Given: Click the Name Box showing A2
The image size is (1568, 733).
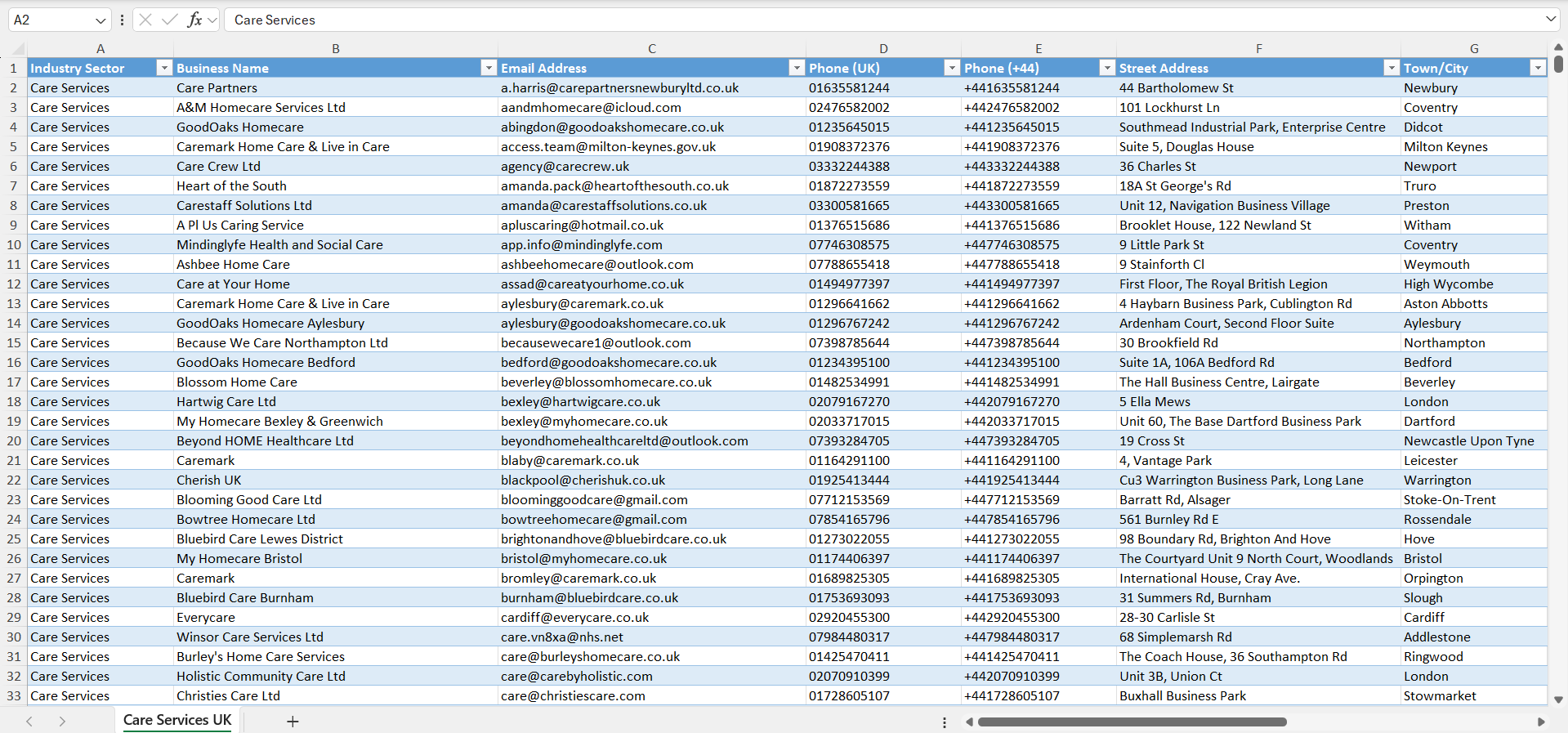Looking at the screenshot, I should coord(51,20).
